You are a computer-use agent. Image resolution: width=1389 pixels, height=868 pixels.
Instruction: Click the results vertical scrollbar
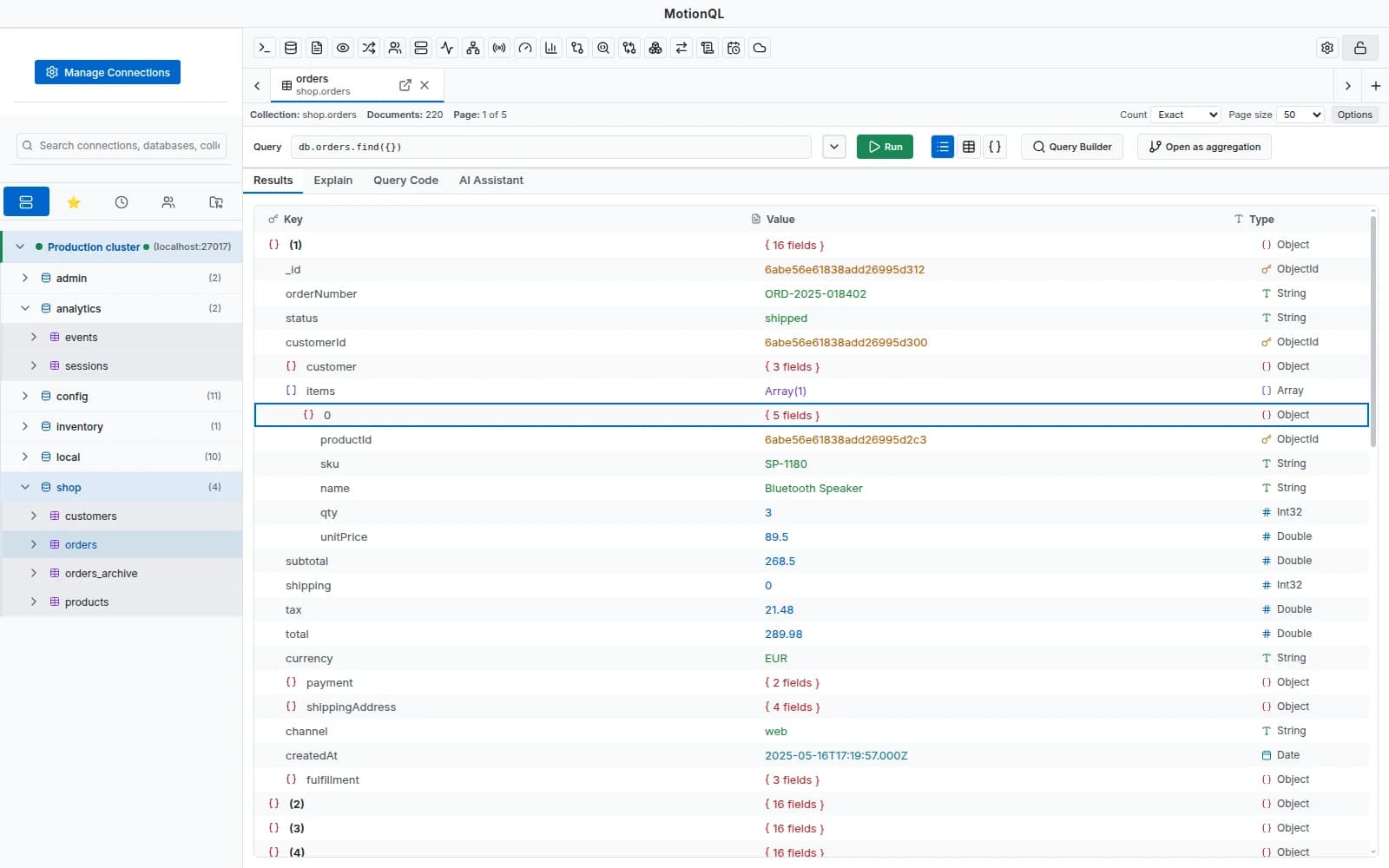click(1373, 330)
